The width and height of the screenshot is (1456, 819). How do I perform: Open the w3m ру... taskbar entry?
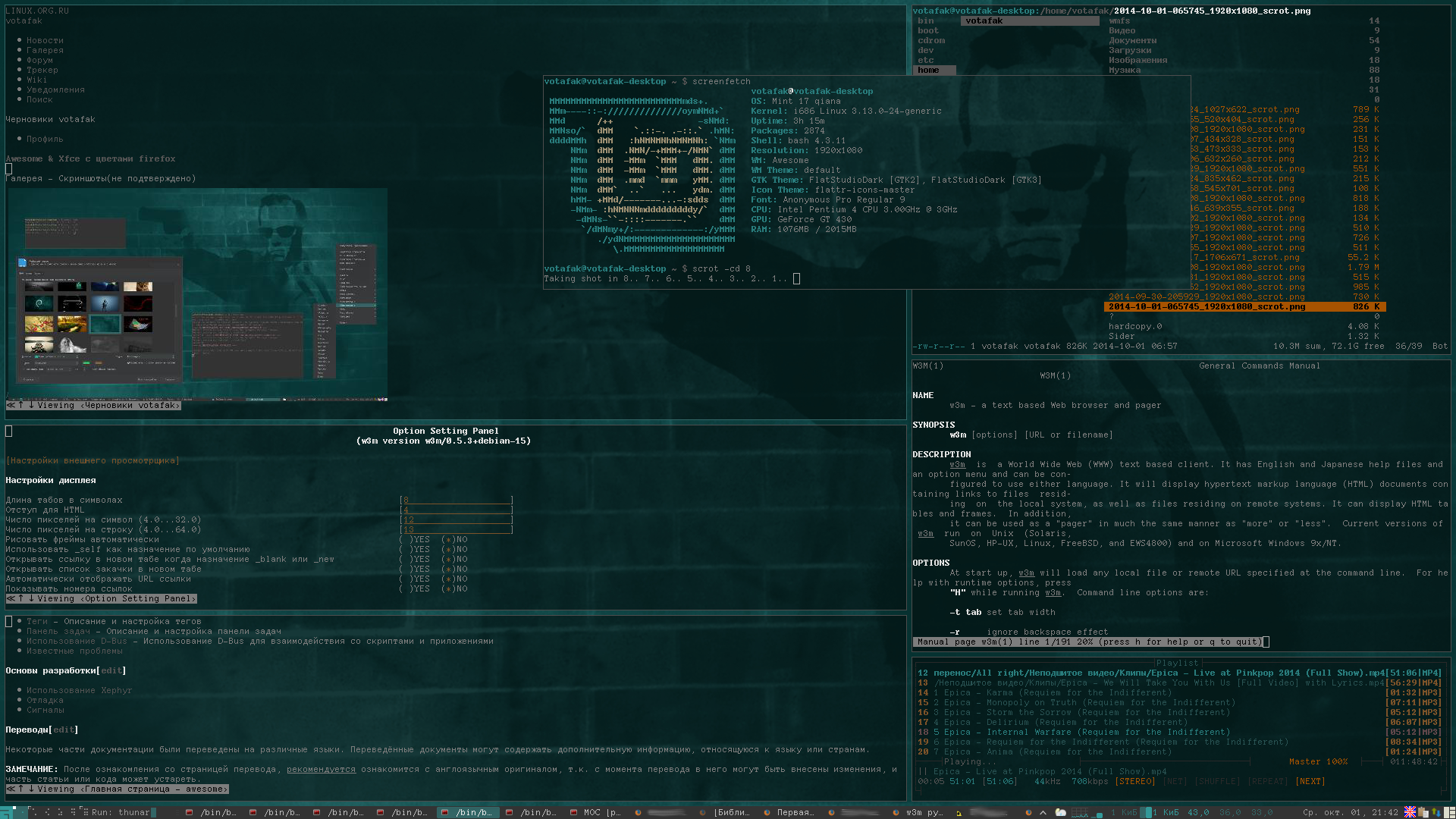click(918, 812)
